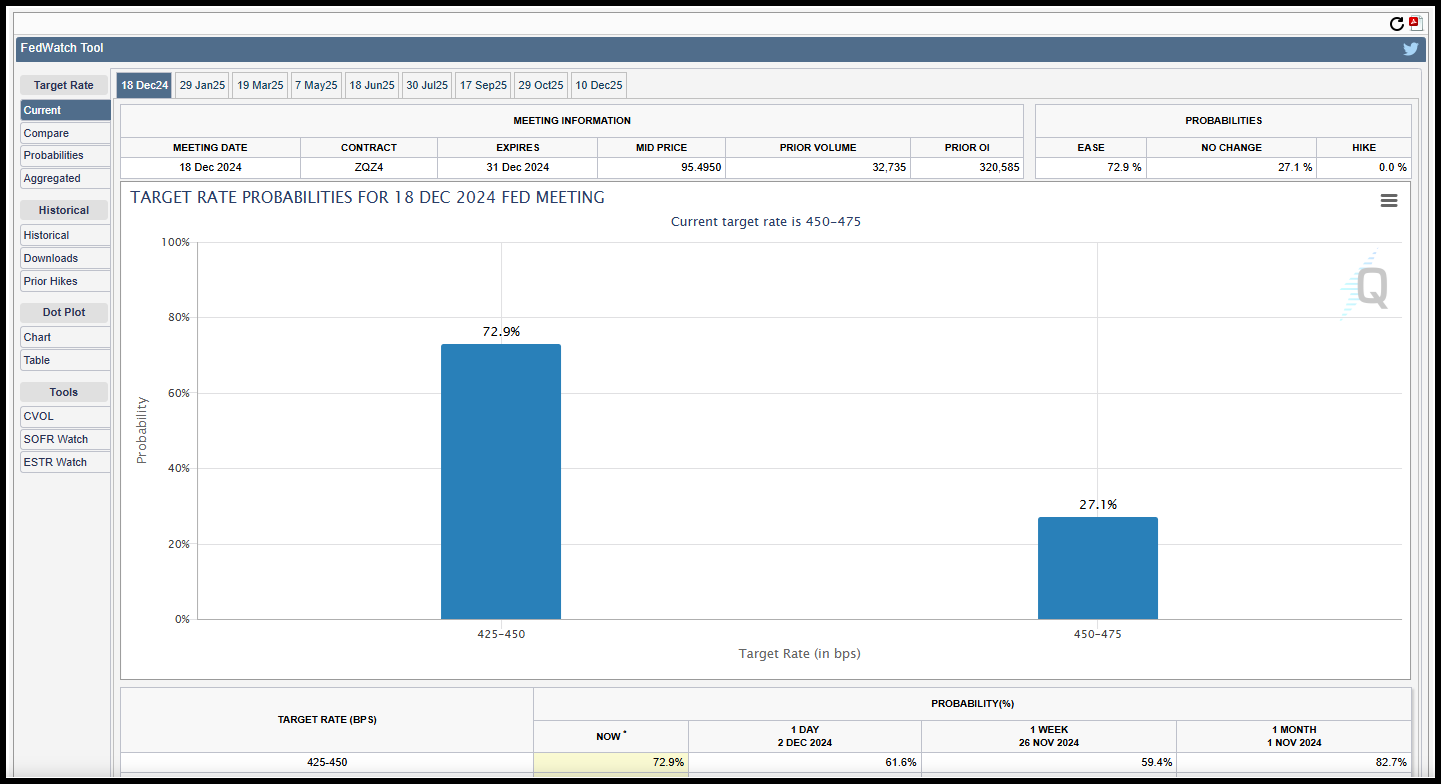Switch to the 19 Mar25 meeting tab
Screen dimensions: 1441x784
(x=260, y=85)
